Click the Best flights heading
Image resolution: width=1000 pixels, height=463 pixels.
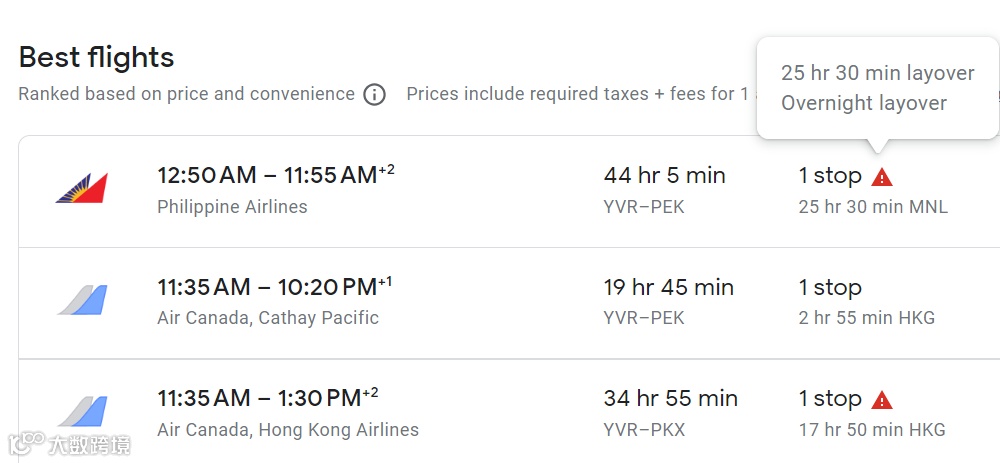[96, 57]
